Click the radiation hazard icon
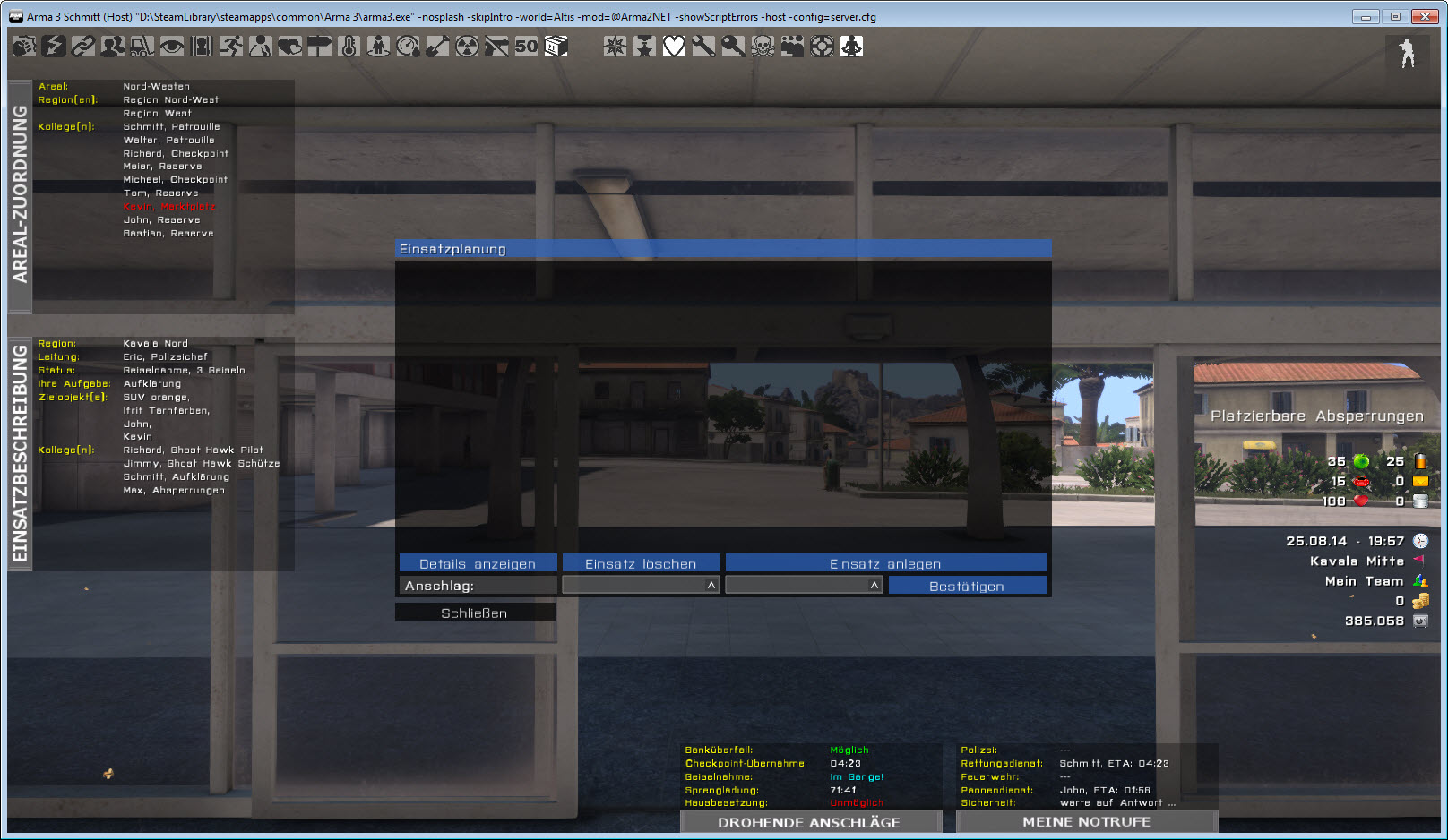The height and width of the screenshot is (840, 1448). (468, 46)
